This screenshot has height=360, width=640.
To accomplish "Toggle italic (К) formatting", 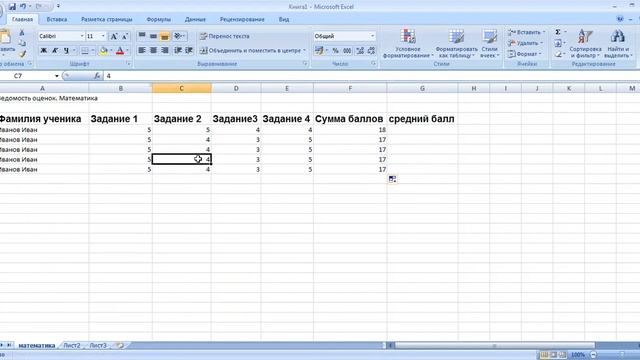I will pos(54,51).
